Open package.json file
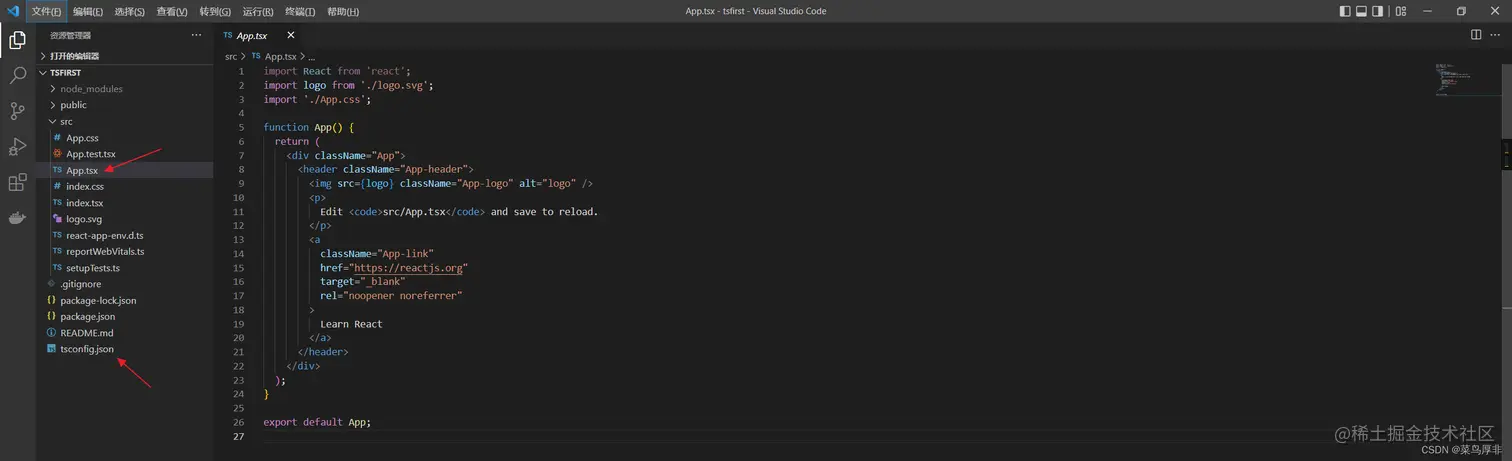 tap(125, 316)
